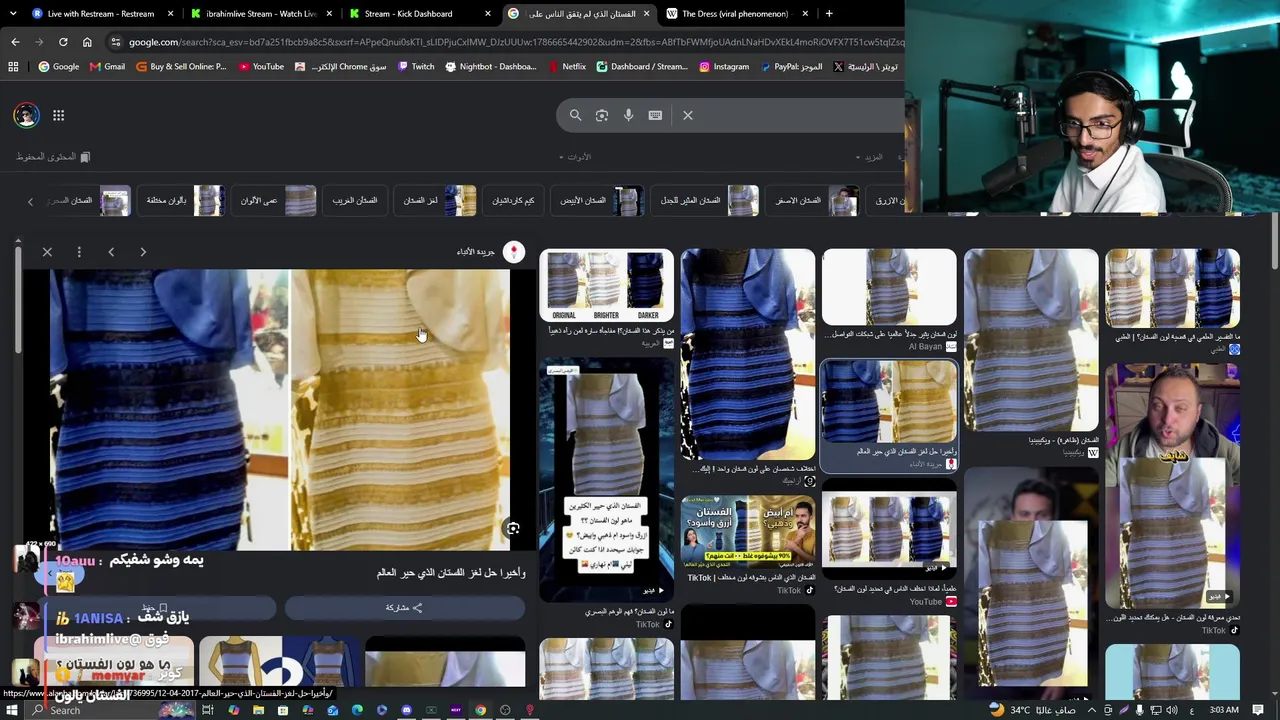The width and height of the screenshot is (1280, 720).
Task: Open the Netflix bookmark
Action: click(567, 67)
